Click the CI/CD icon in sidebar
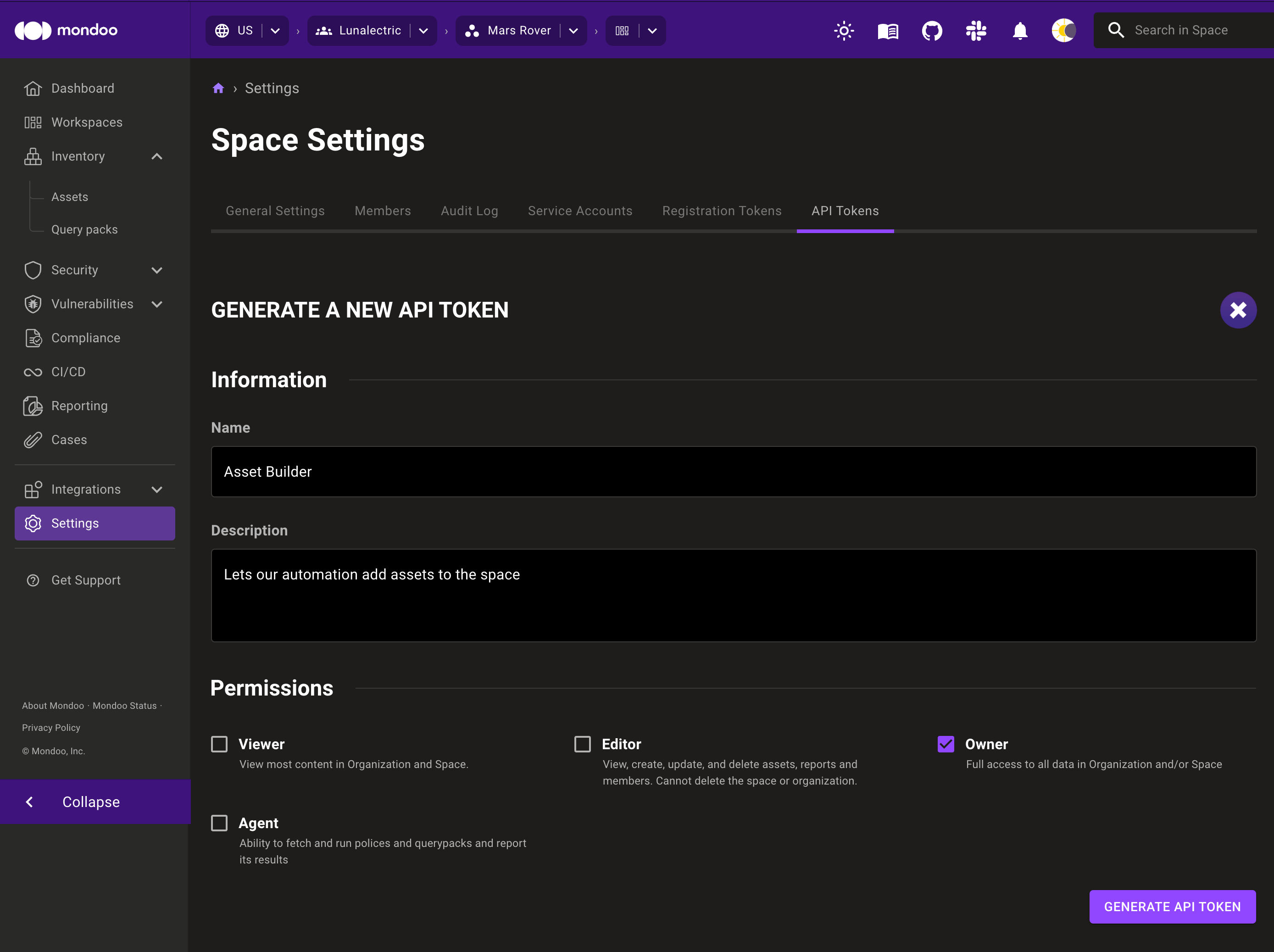This screenshot has width=1274, height=952. (32, 372)
